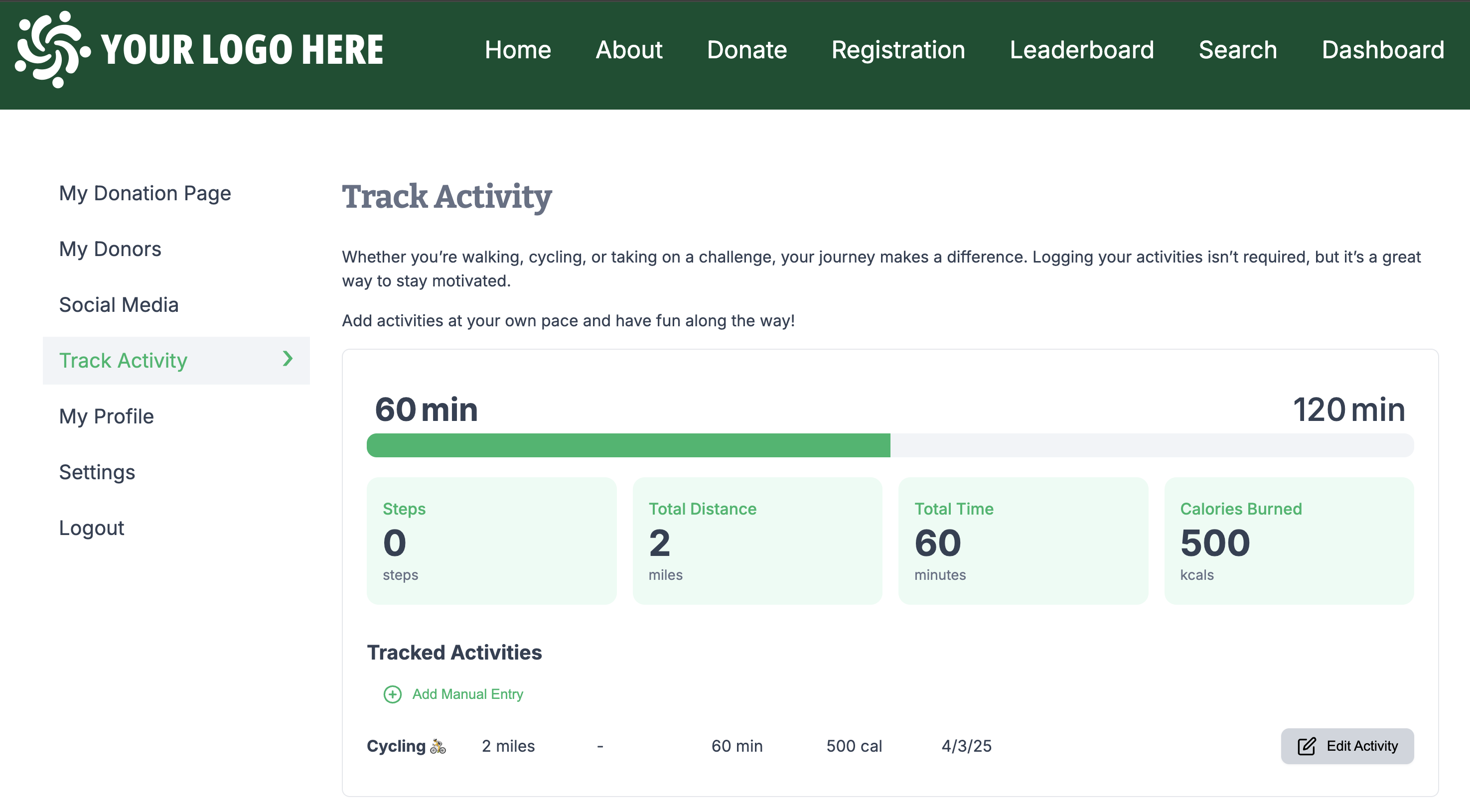This screenshot has width=1470, height=812.
Task: Click the pencil edit icon in Edit Activity
Action: tap(1306, 746)
